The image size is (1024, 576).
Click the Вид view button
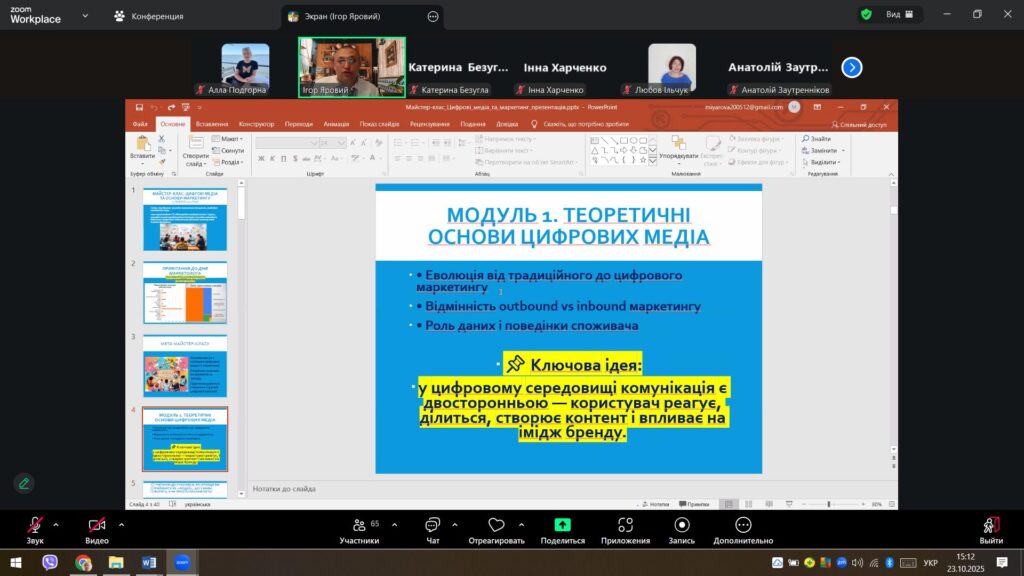pyautogui.click(x=892, y=15)
